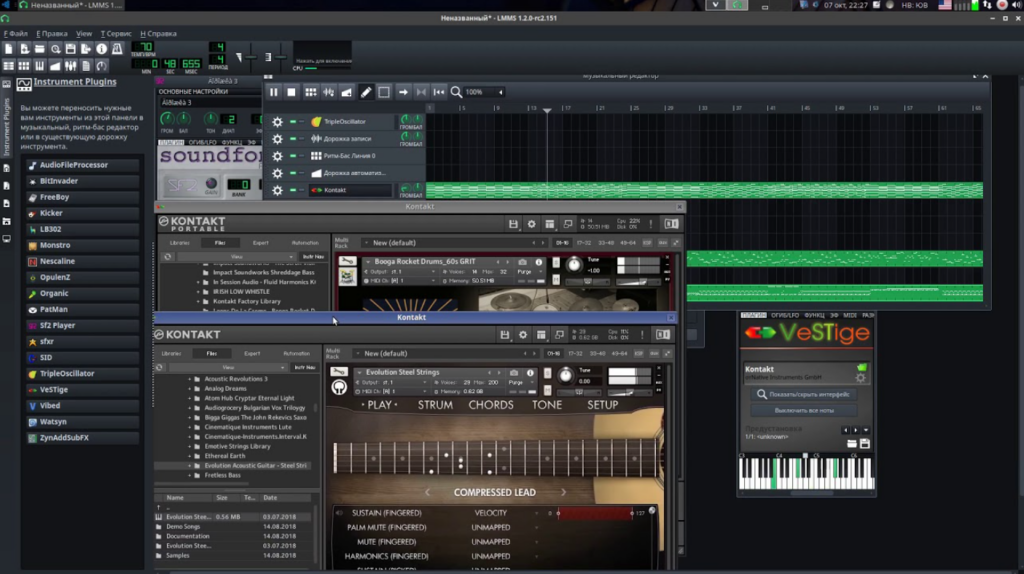Screen dimensions: 1024x574
Task: Click upper Kontakt Portable save icon
Action: point(513,224)
